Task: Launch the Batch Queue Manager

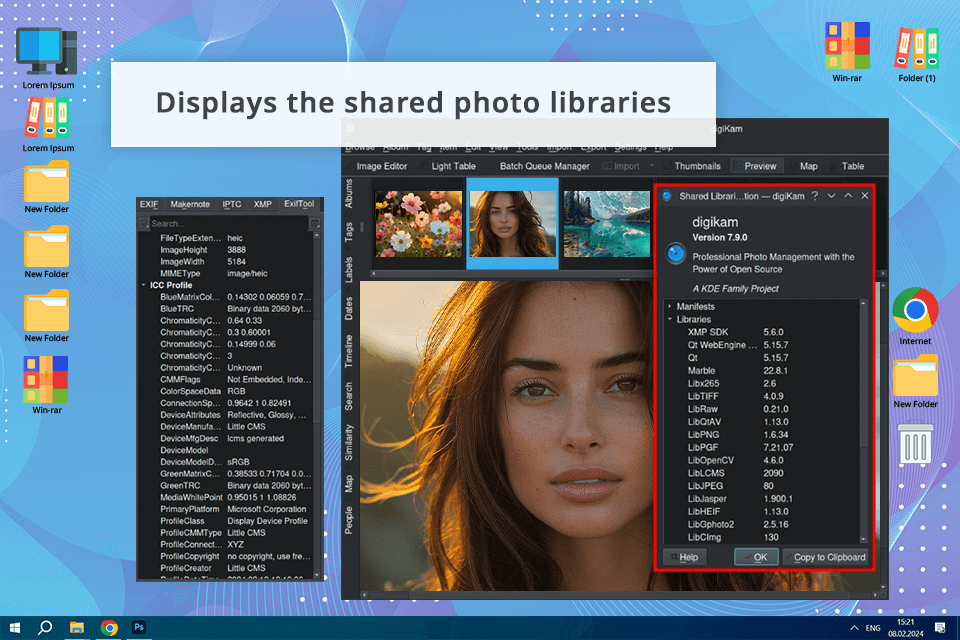Action: click(x=539, y=166)
